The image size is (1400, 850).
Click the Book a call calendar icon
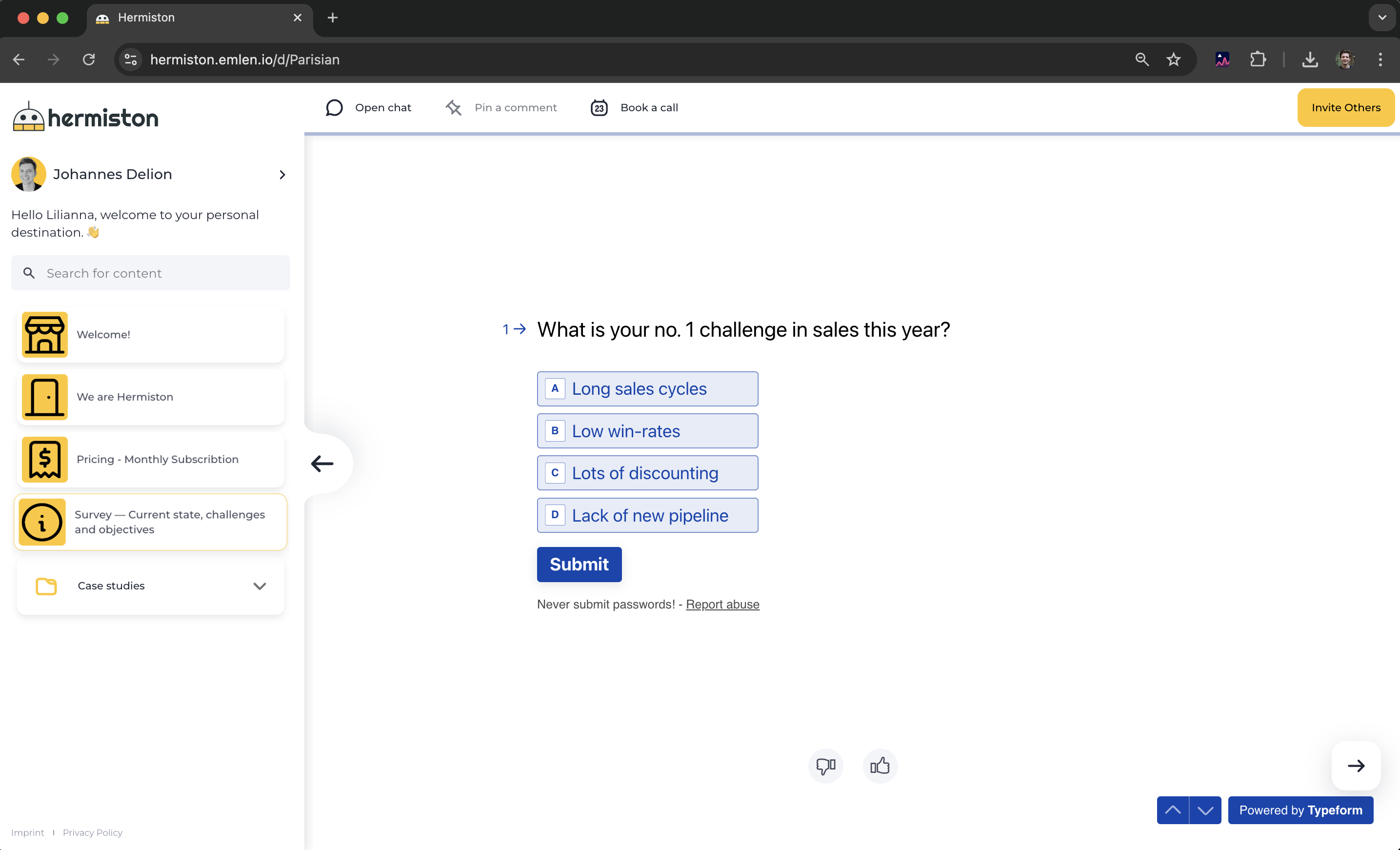click(599, 107)
